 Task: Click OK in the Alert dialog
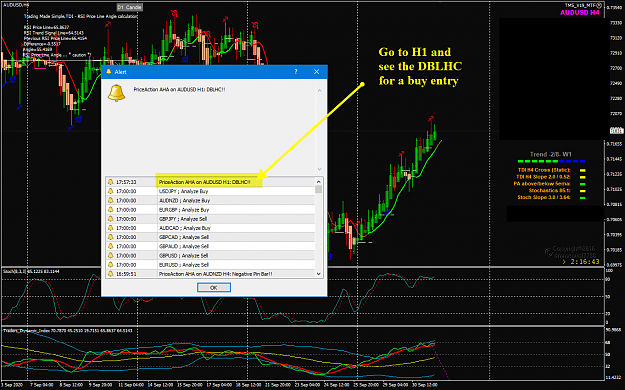coord(214,288)
